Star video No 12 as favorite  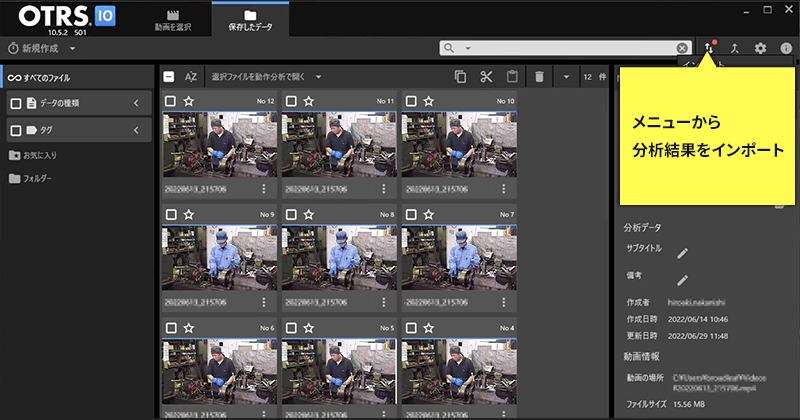pyautogui.click(x=190, y=102)
